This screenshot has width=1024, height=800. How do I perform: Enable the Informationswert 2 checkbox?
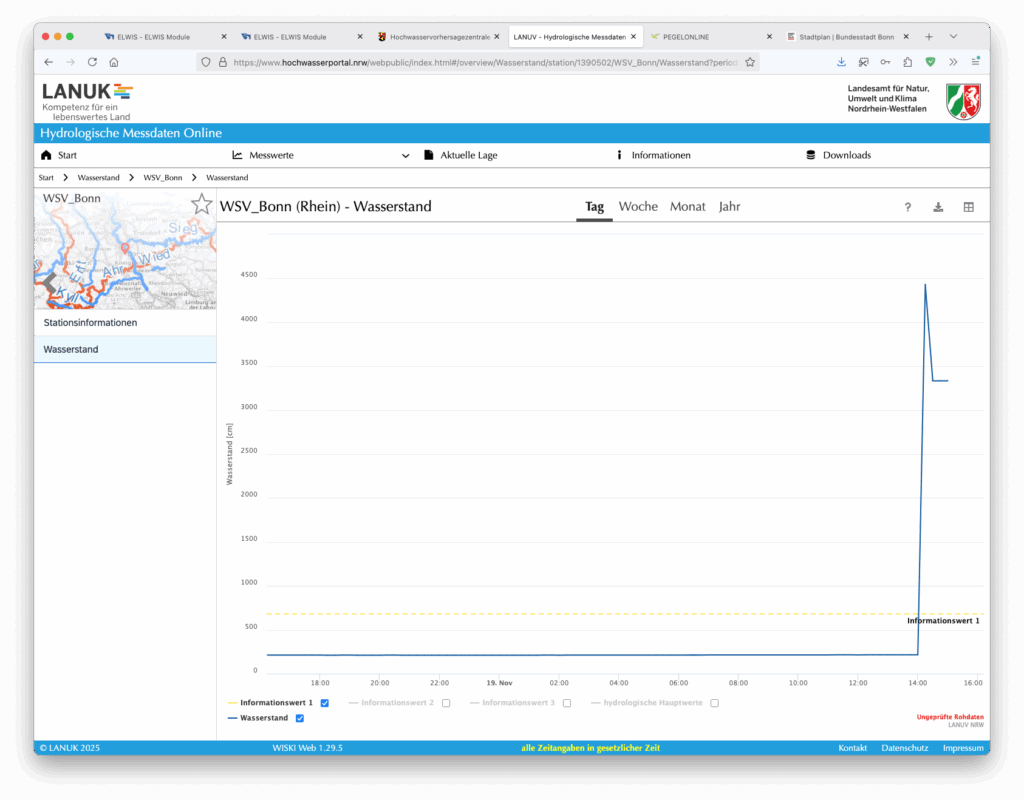[x=446, y=703]
